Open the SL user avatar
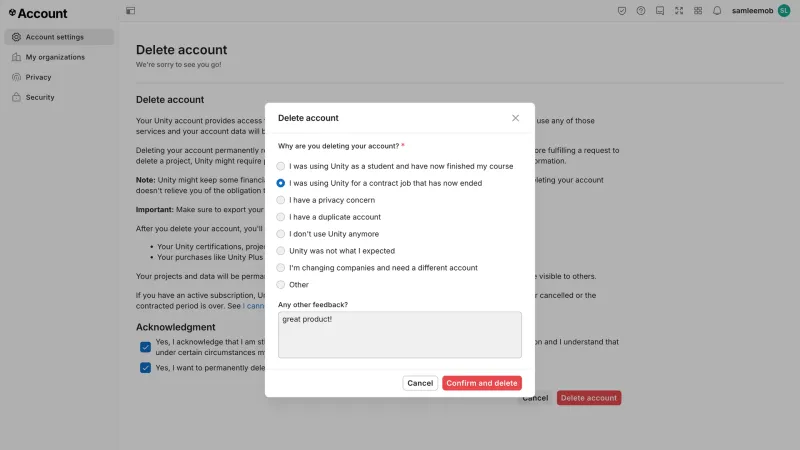This screenshot has width=800, height=450. 784,11
